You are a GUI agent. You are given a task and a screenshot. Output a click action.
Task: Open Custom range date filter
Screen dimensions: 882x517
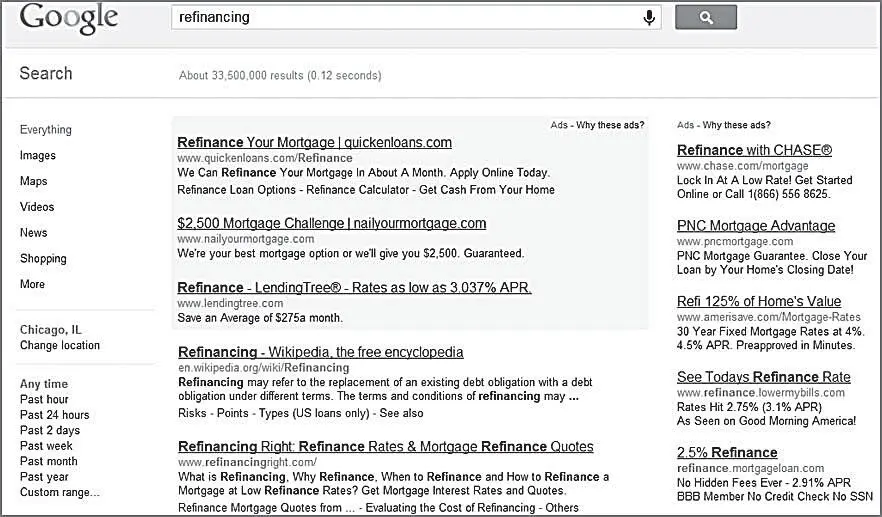pyautogui.click(x=60, y=492)
